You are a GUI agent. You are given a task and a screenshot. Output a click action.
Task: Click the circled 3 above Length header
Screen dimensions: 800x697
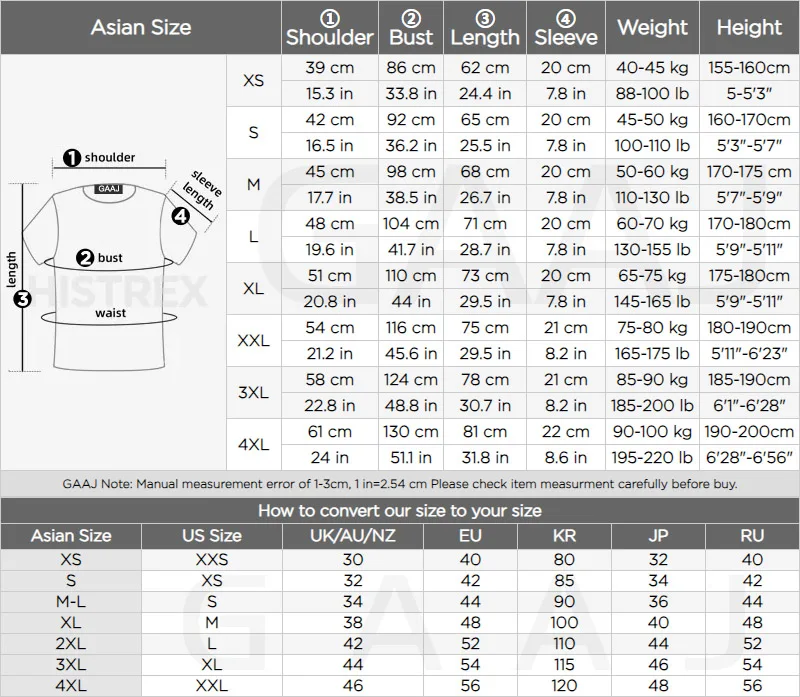pos(485,18)
